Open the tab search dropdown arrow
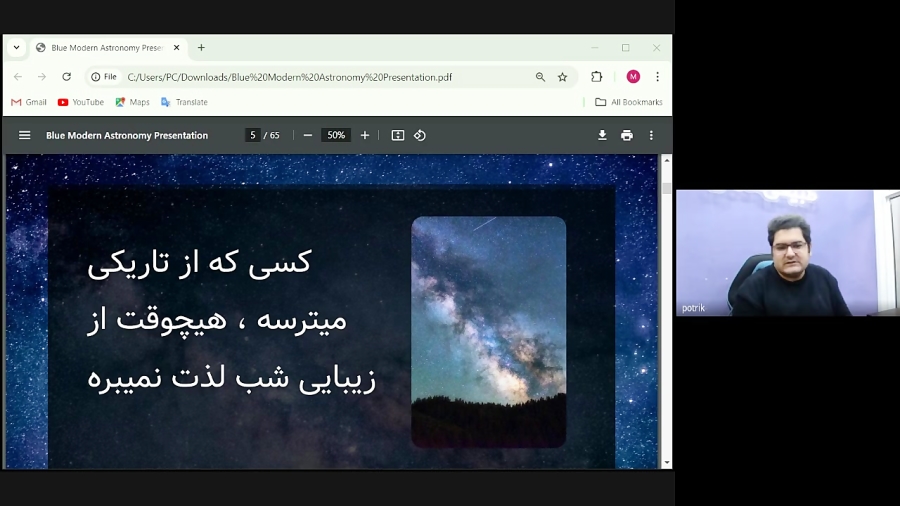 (x=17, y=48)
